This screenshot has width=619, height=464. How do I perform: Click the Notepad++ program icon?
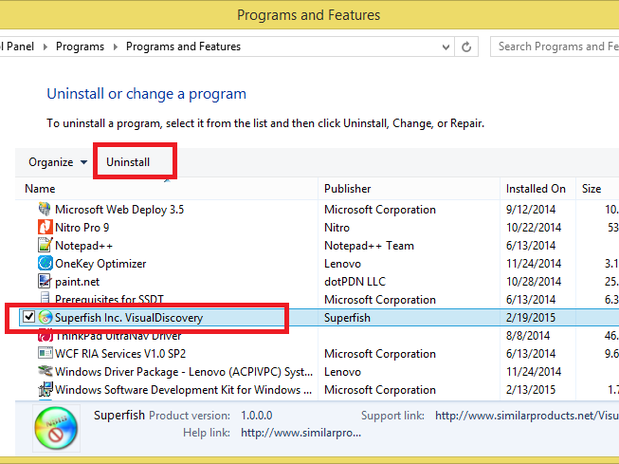click(x=44, y=246)
